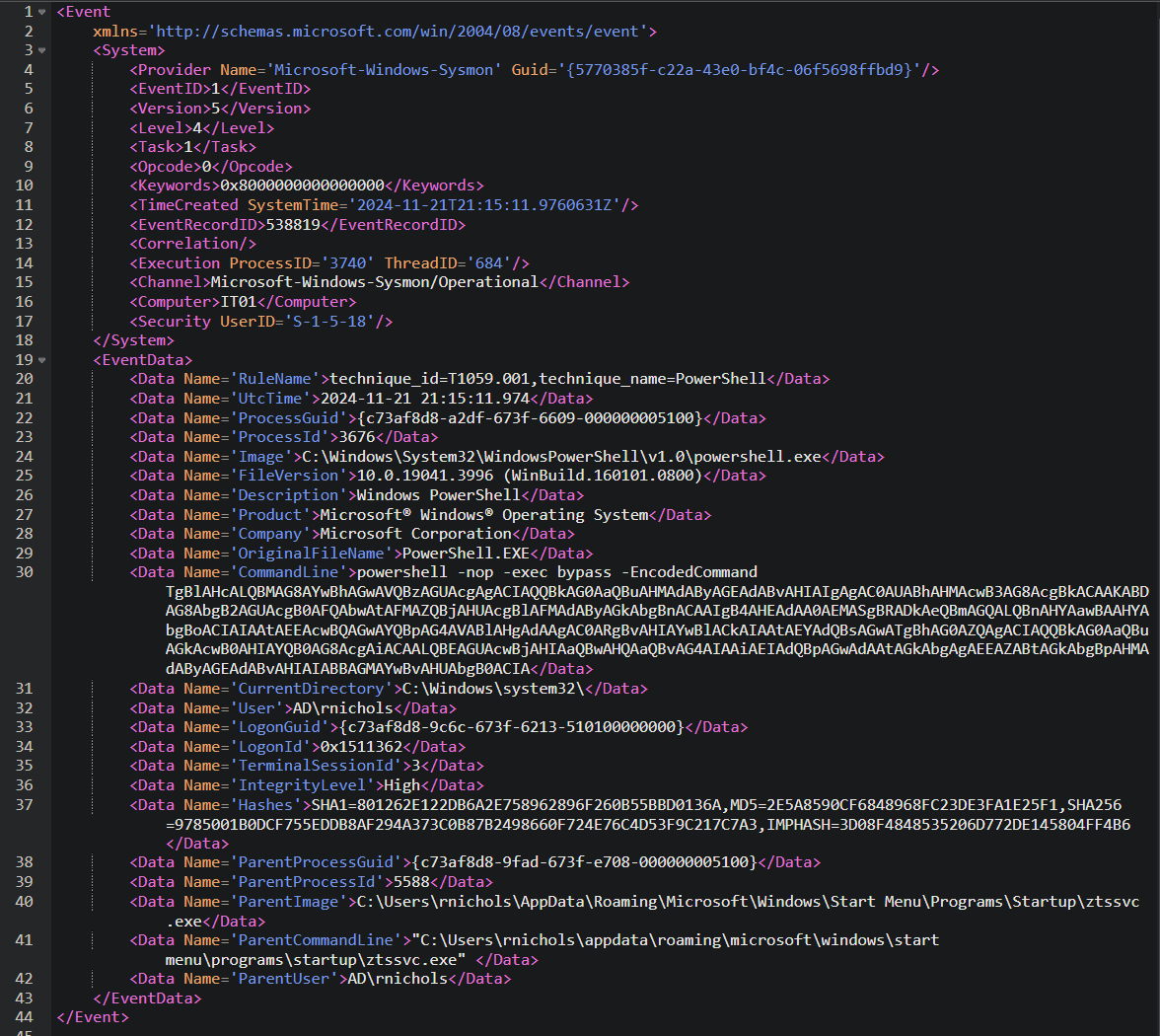
Task: Click the Opcode value 0
Action: pos(206,167)
